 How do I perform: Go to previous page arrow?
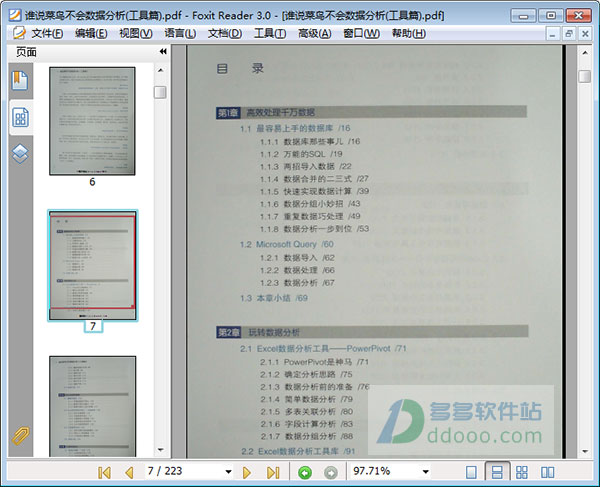coord(129,472)
